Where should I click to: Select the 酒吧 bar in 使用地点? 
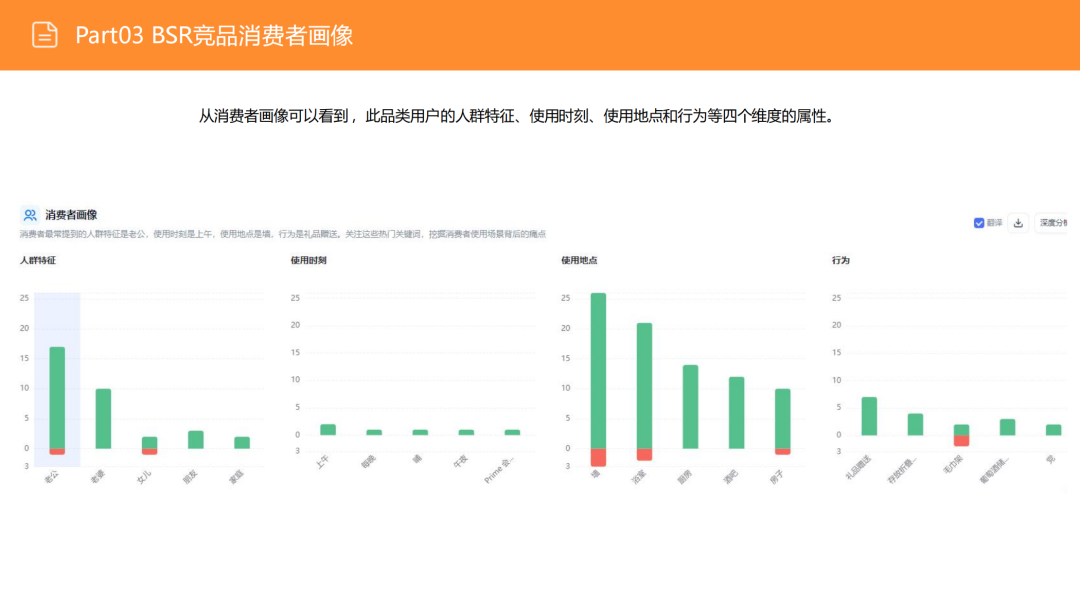tap(736, 413)
